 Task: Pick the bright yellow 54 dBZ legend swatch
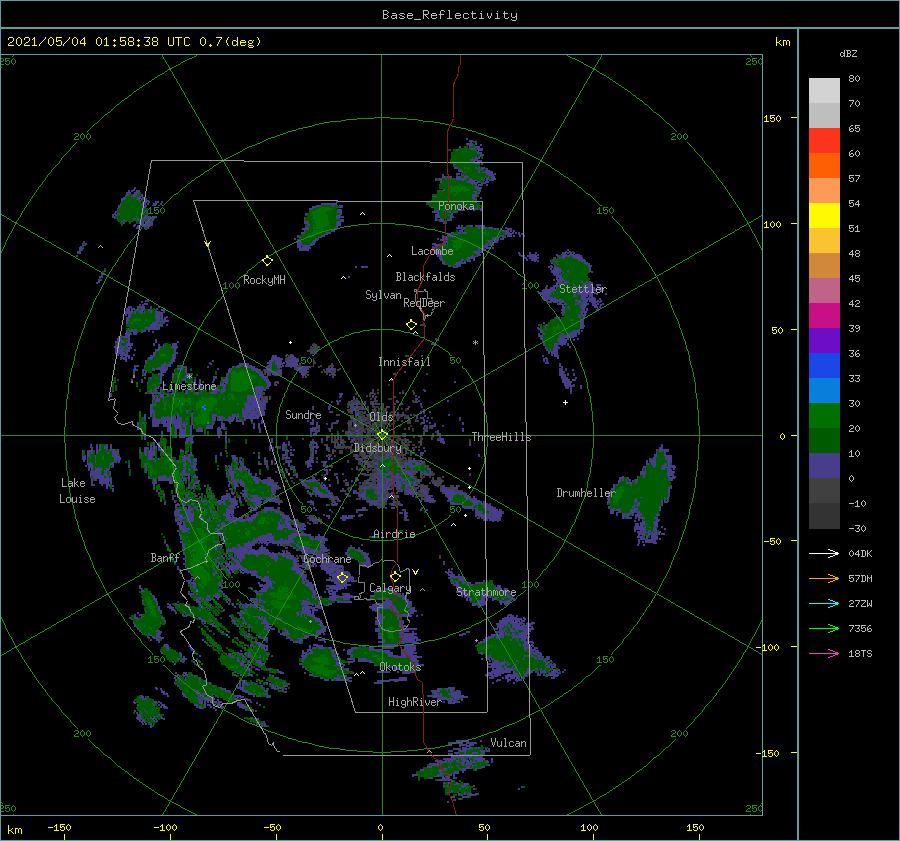tap(824, 215)
